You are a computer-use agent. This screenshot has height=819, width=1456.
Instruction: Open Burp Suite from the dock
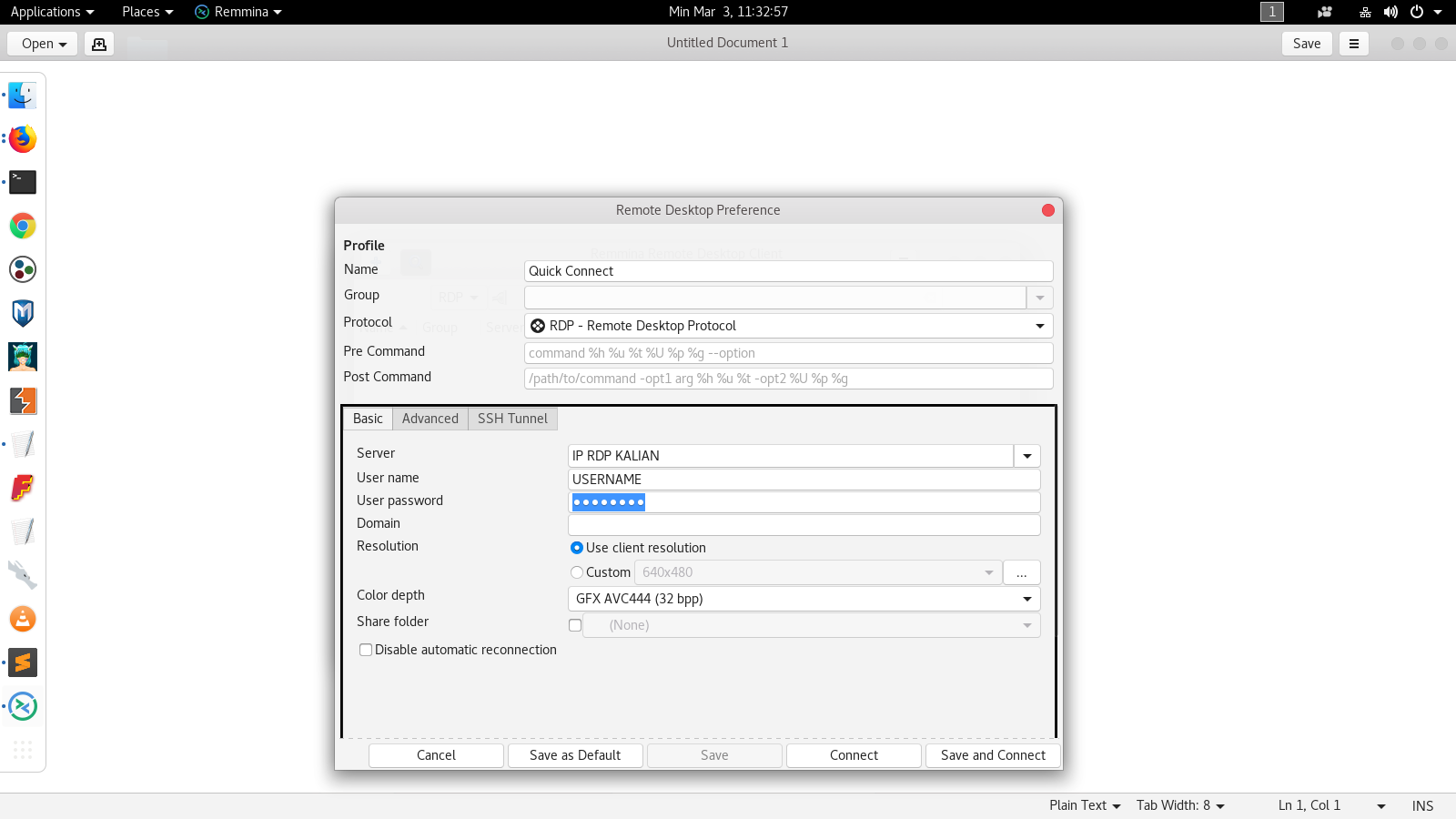[23, 400]
